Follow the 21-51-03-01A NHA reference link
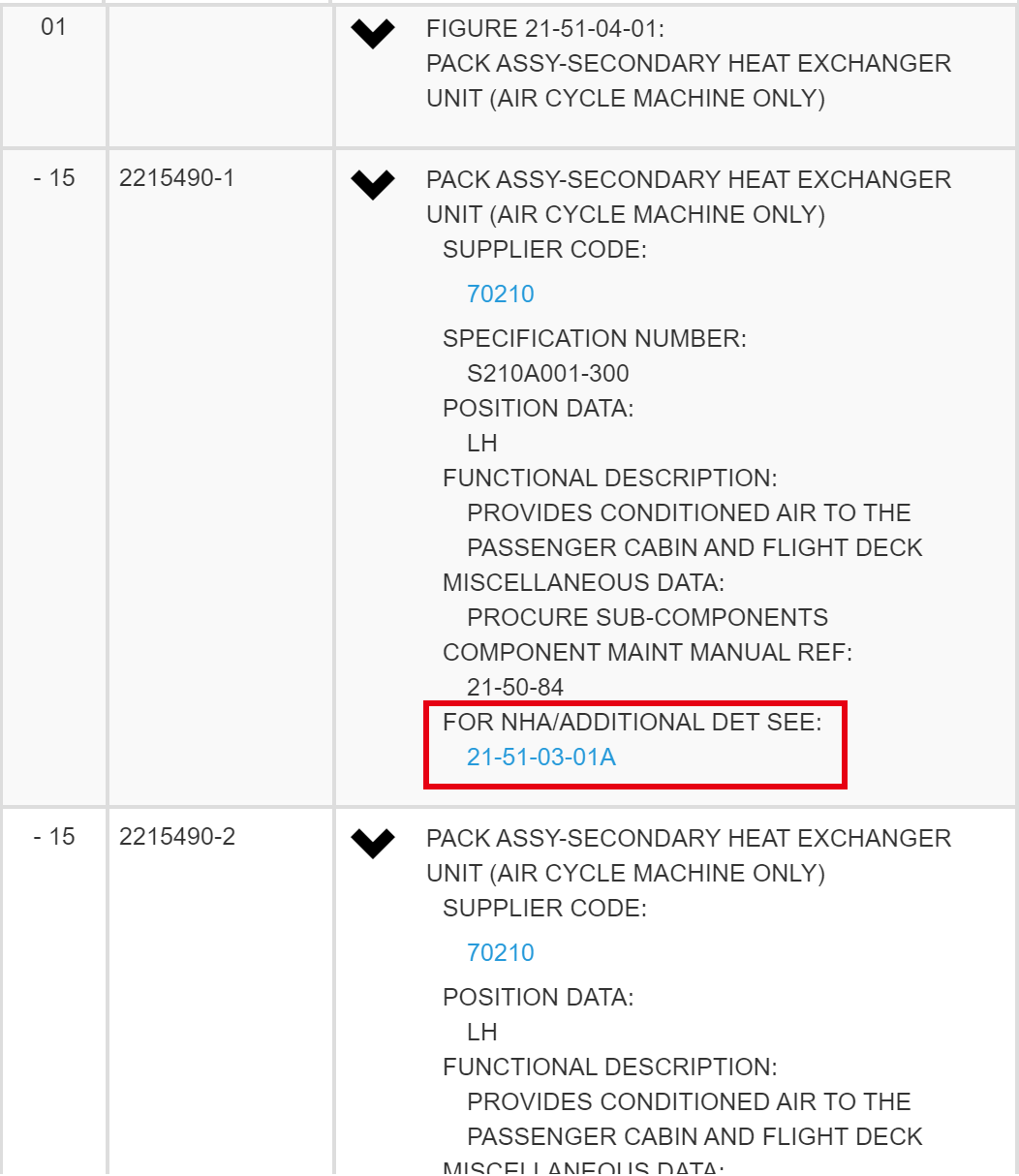Viewport: 1019px width, 1176px height. (x=540, y=757)
